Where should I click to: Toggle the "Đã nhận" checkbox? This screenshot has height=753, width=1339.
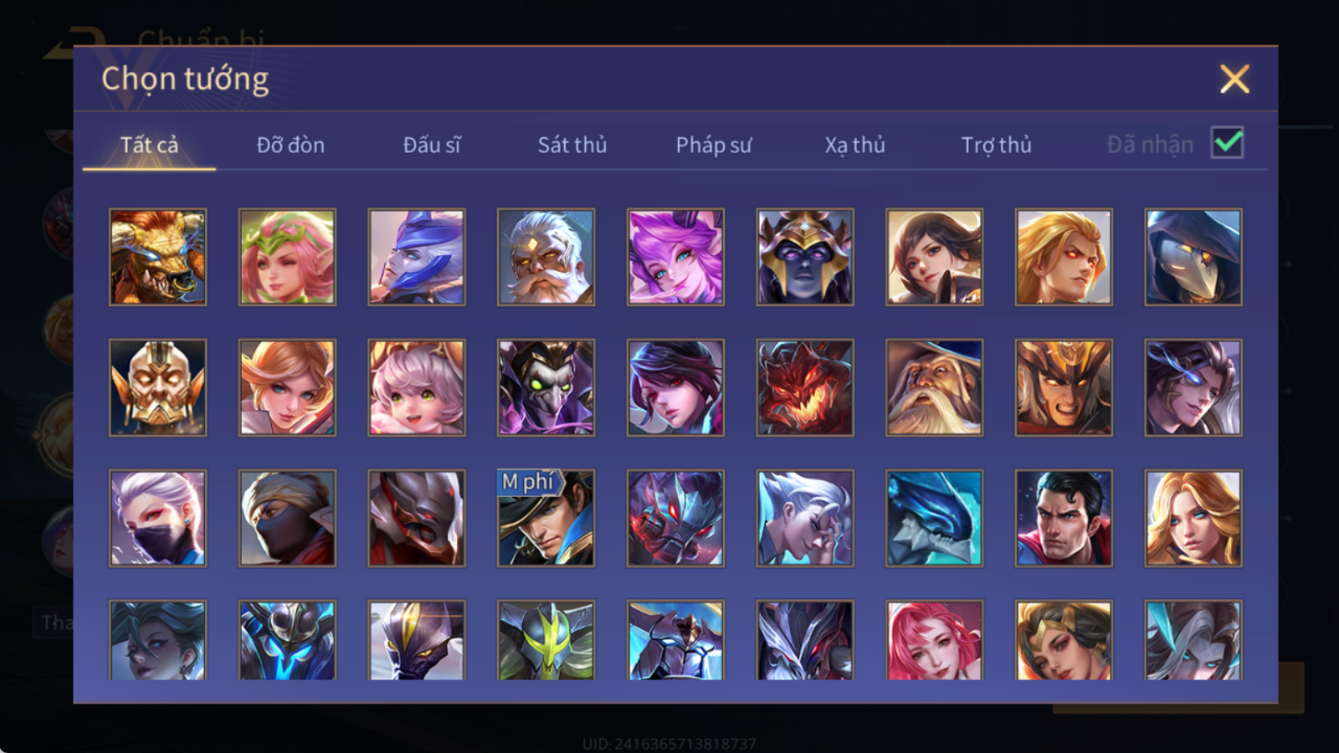[x=1227, y=143]
